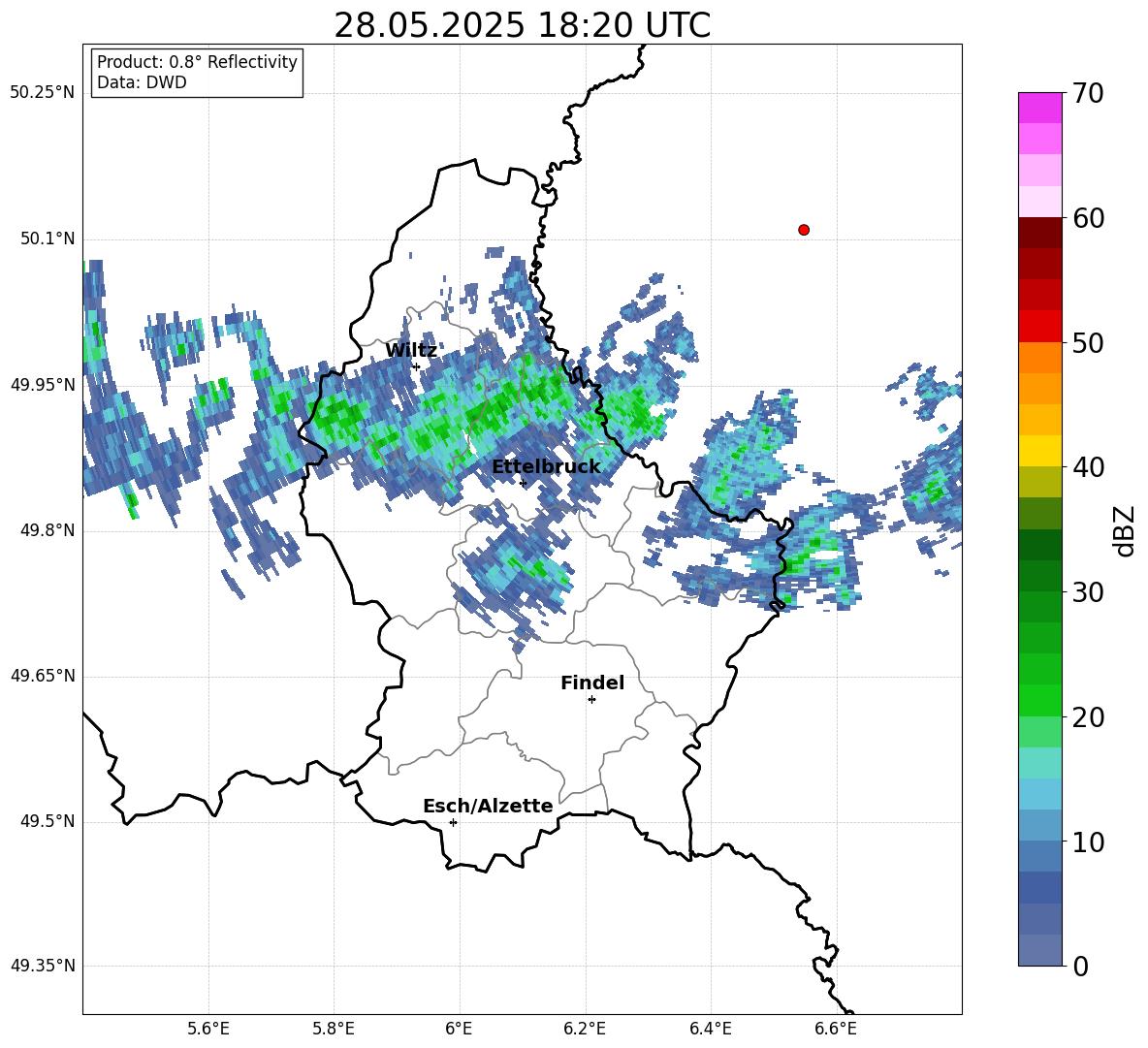Click the dBZ colorbar axis title
This screenshot has width=1148, height=1048.
[x=1126, y=530]
